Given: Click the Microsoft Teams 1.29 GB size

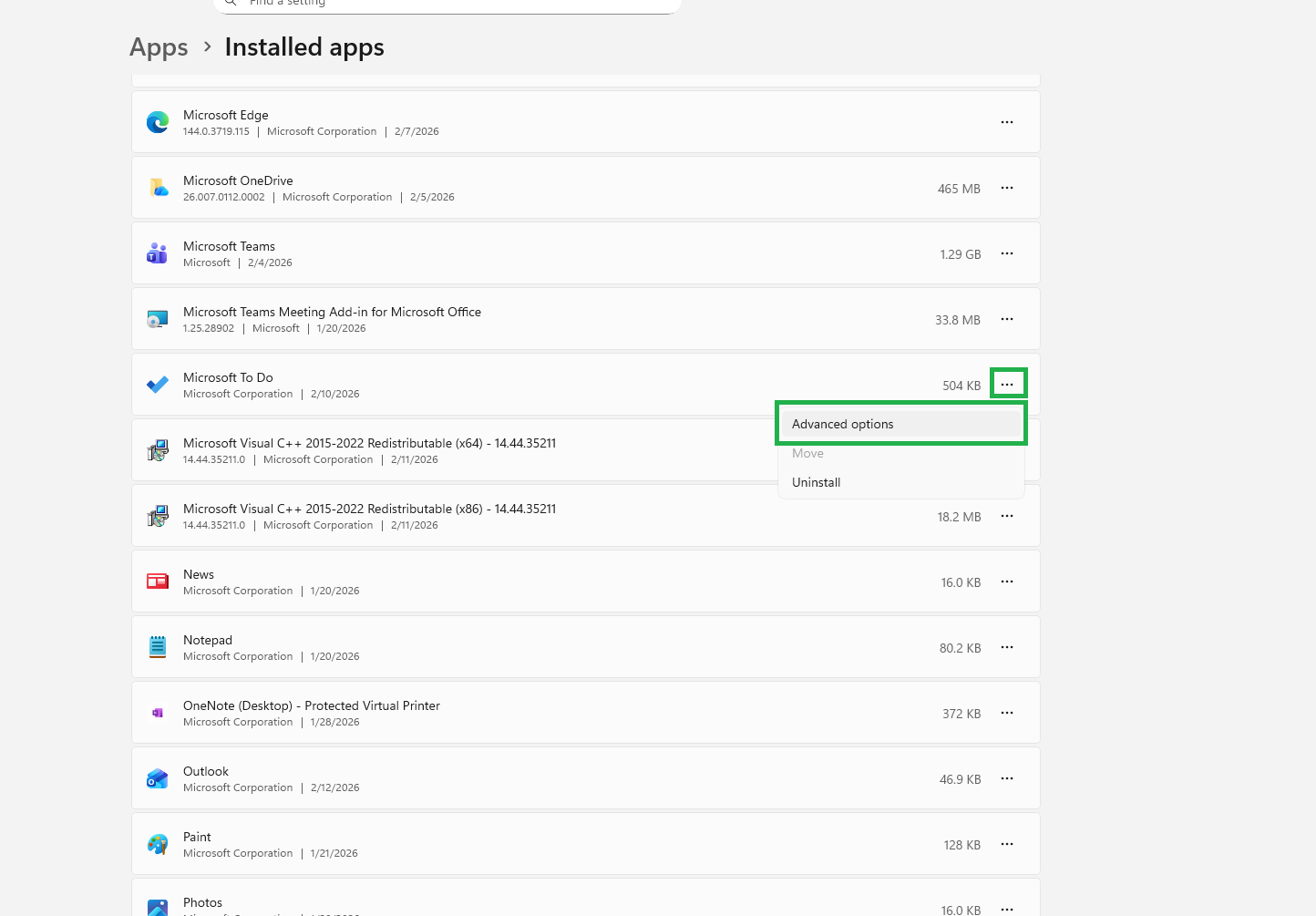Looking at the screenshot, I should tap(961, 254).
